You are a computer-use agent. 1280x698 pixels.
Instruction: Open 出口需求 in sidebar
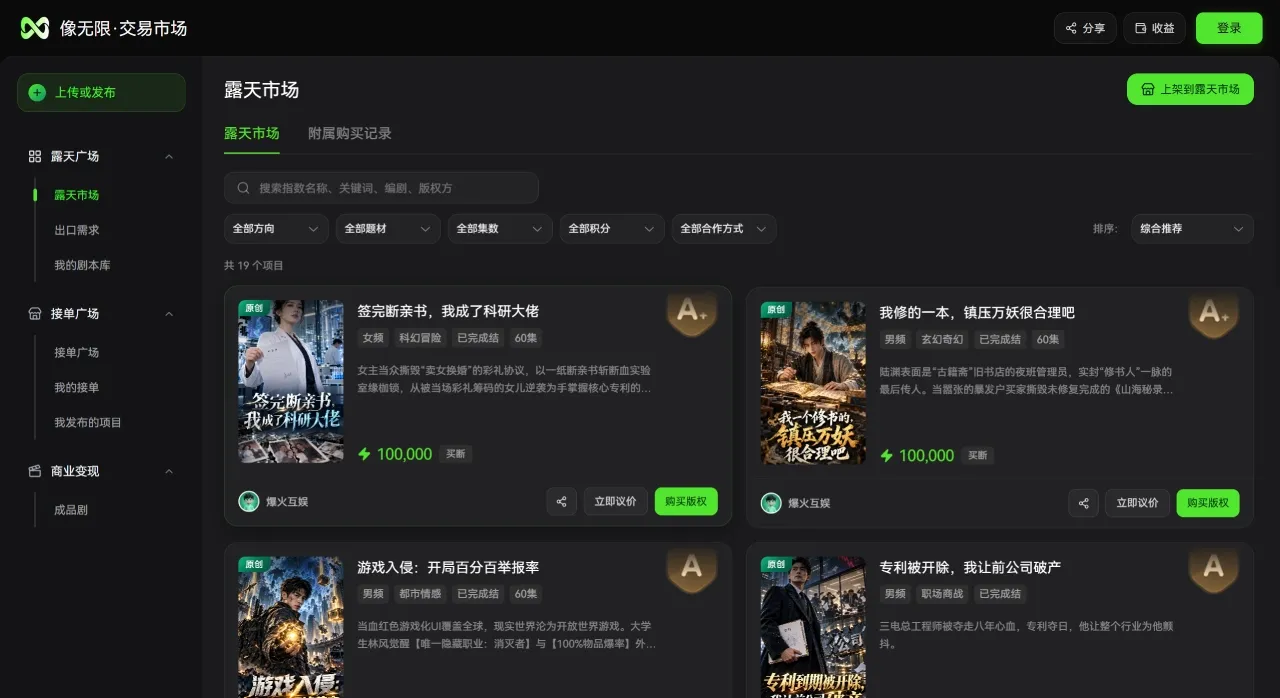(x=76, y=230)
